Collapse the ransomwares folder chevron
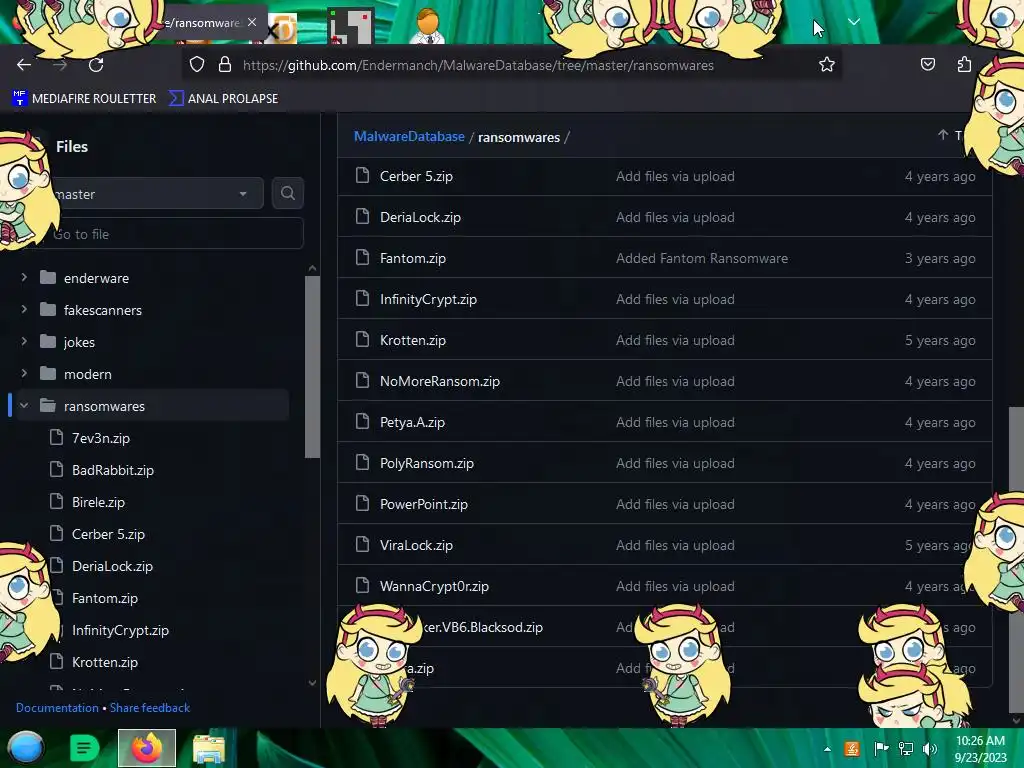 coord(24,406)
